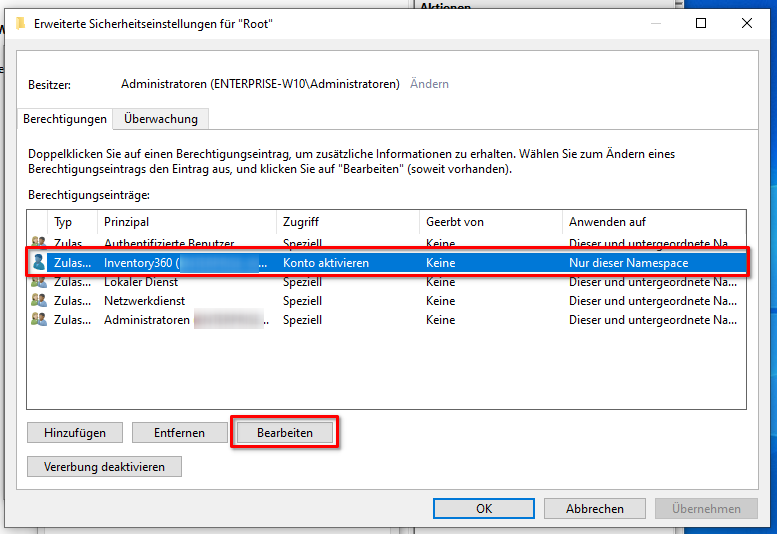Click the Entfernen button

(179, 433)
